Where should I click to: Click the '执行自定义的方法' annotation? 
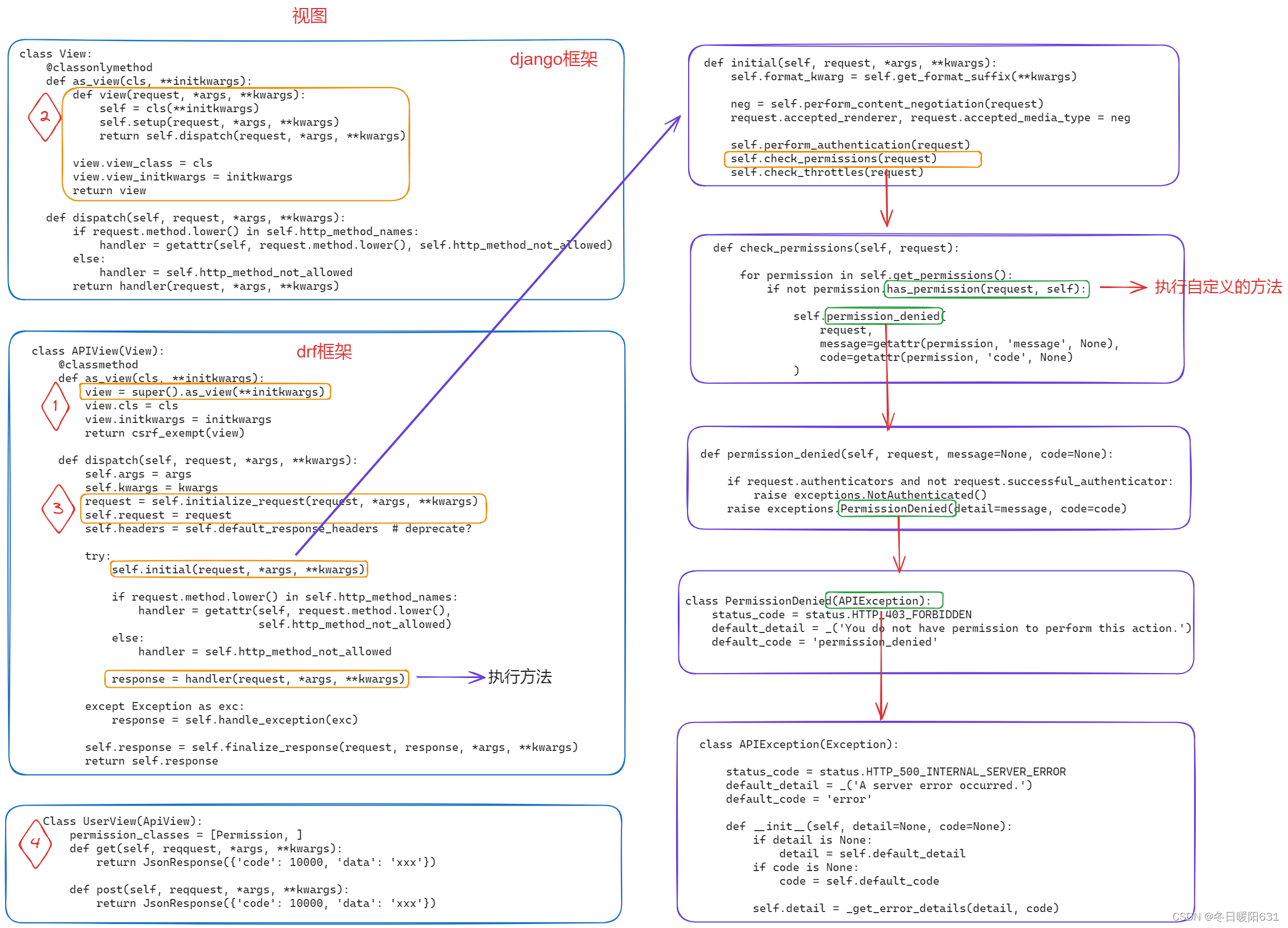(x=1219, y=287)
